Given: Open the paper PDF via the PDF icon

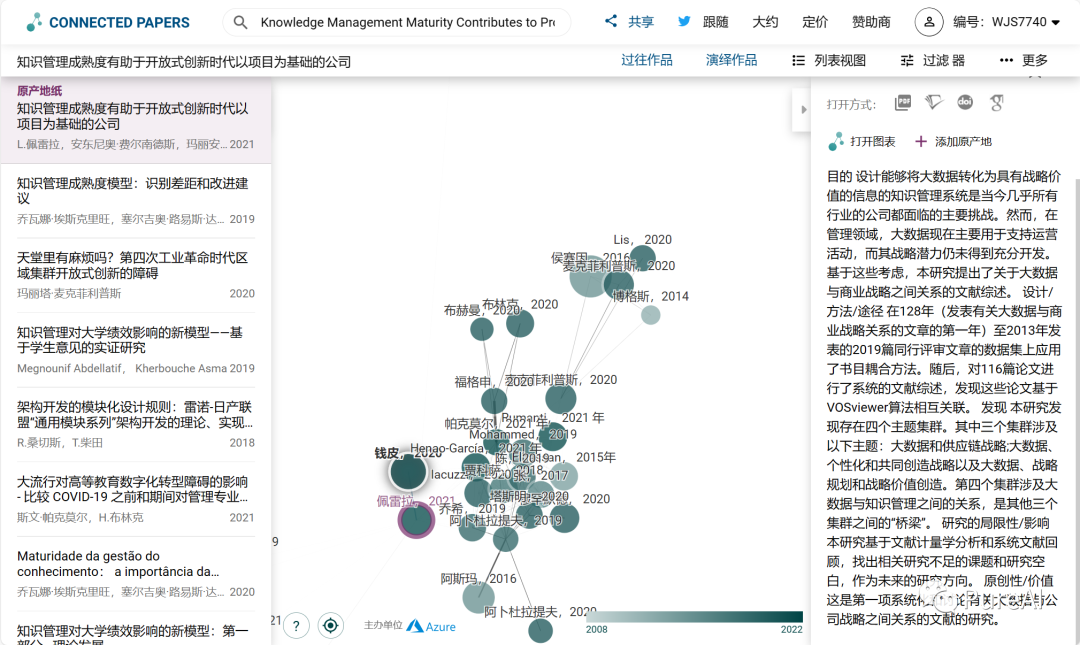Looking at the screenshot, I should [x=905, y=101].
